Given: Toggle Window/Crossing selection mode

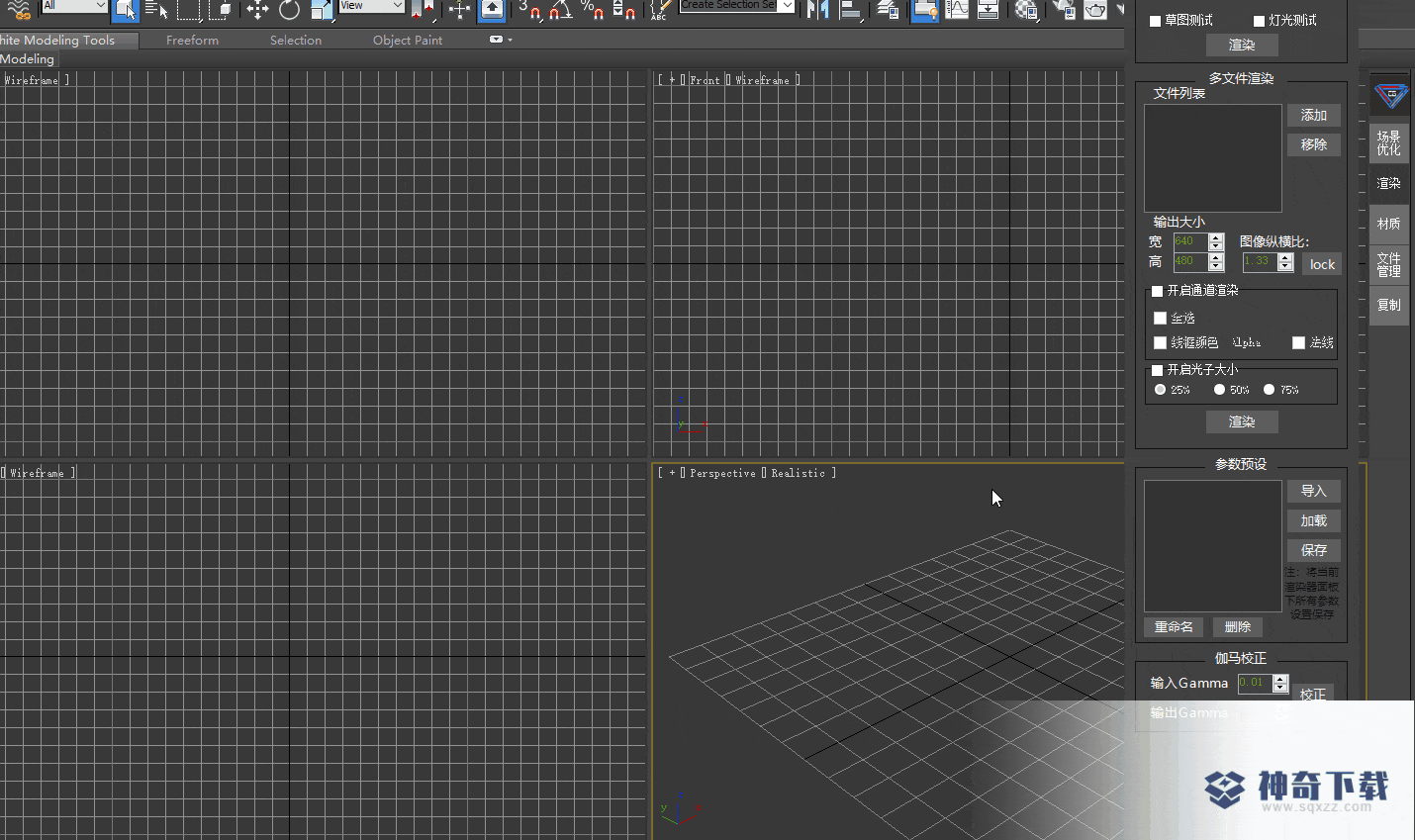Looking at the screenshot, I should (x=222, y=10).
